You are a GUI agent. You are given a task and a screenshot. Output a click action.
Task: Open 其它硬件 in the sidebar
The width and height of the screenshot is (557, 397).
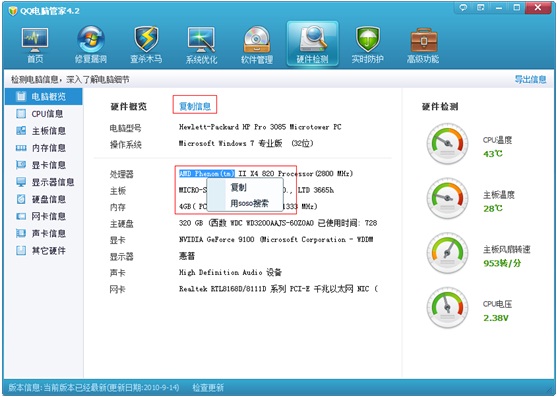pyautogui.click(x=44, y=251)
